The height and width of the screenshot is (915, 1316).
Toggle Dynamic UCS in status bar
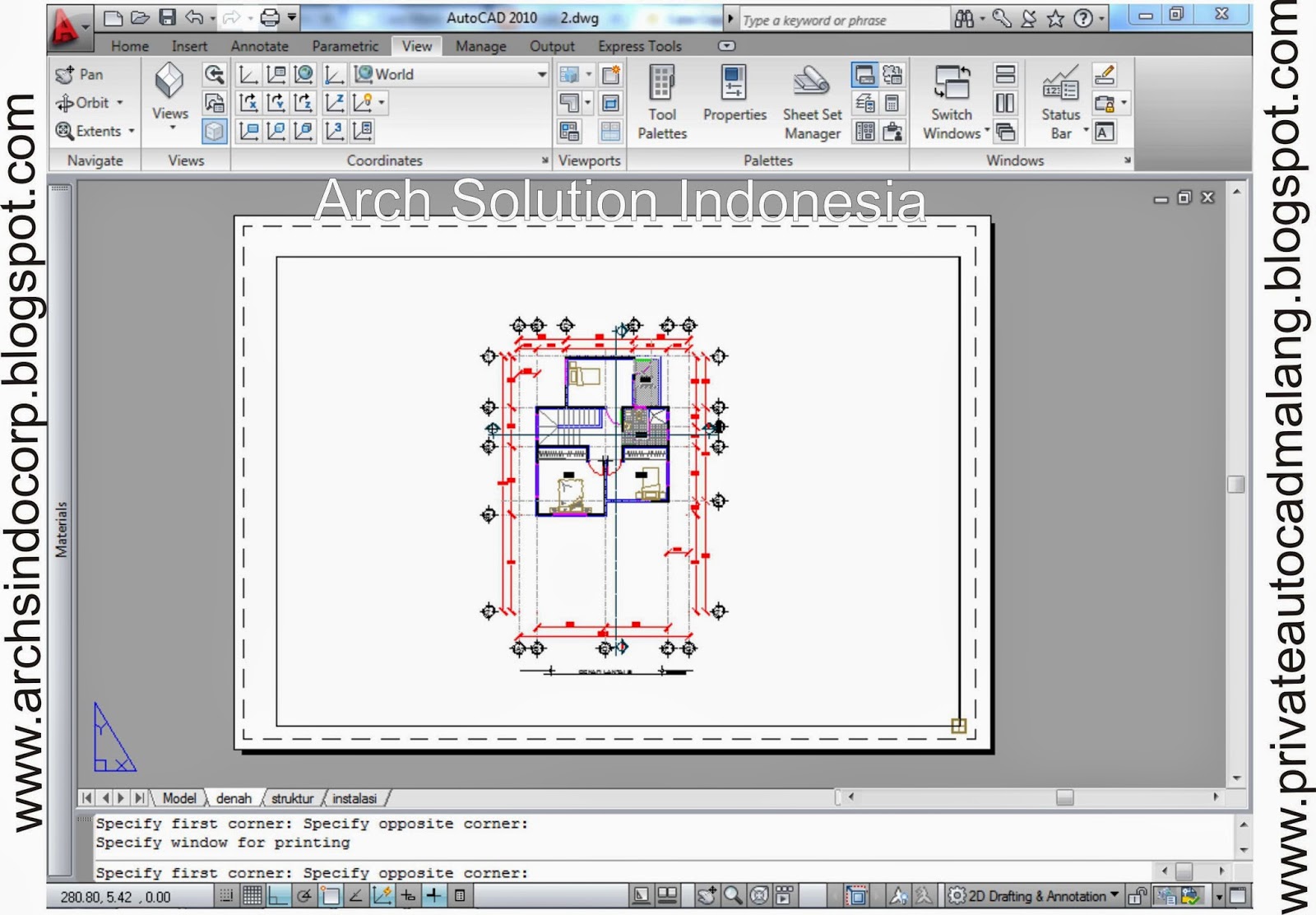tap(382, 895)
